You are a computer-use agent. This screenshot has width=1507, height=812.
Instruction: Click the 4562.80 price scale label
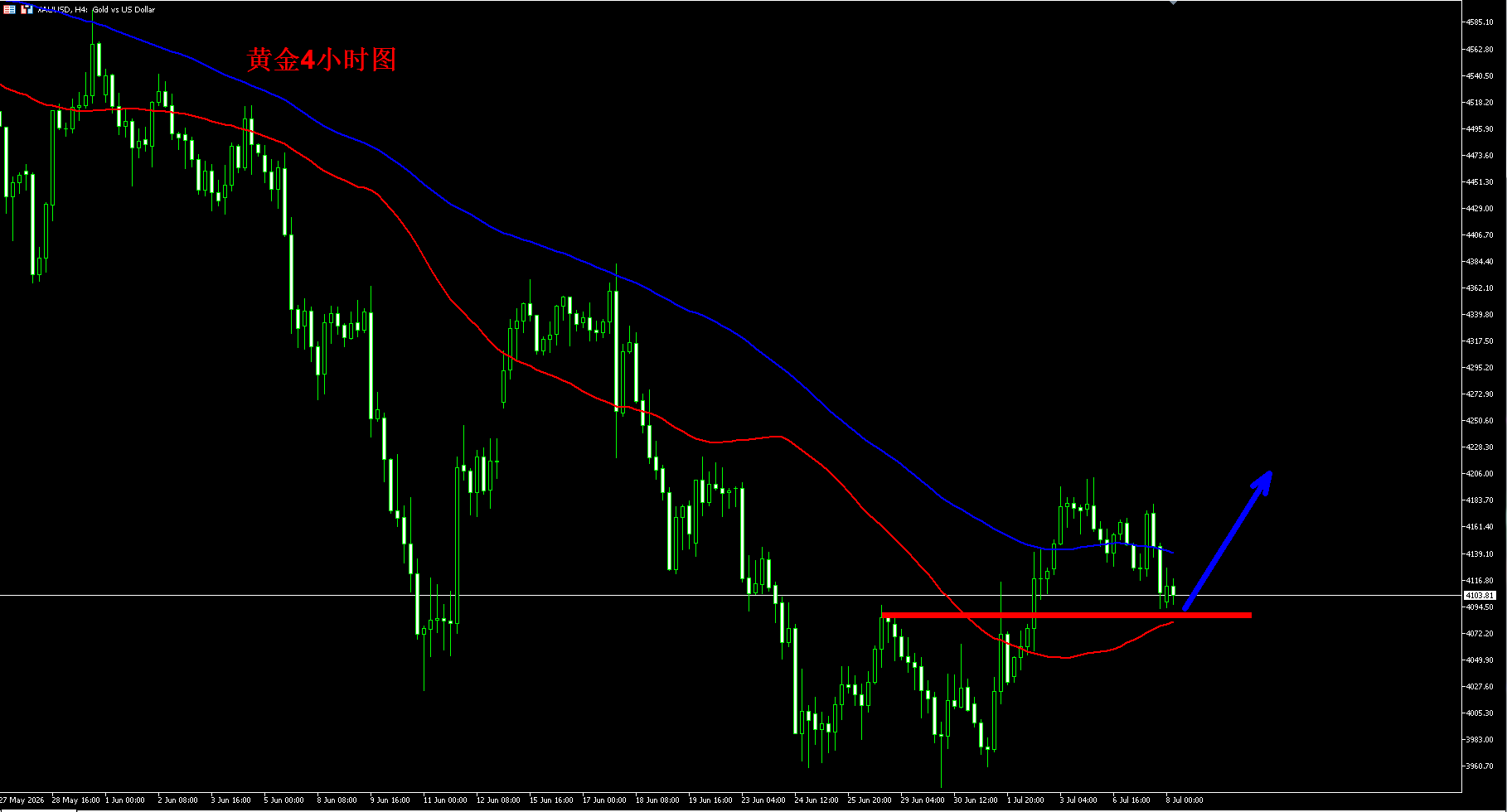[x=1480, y=49]
